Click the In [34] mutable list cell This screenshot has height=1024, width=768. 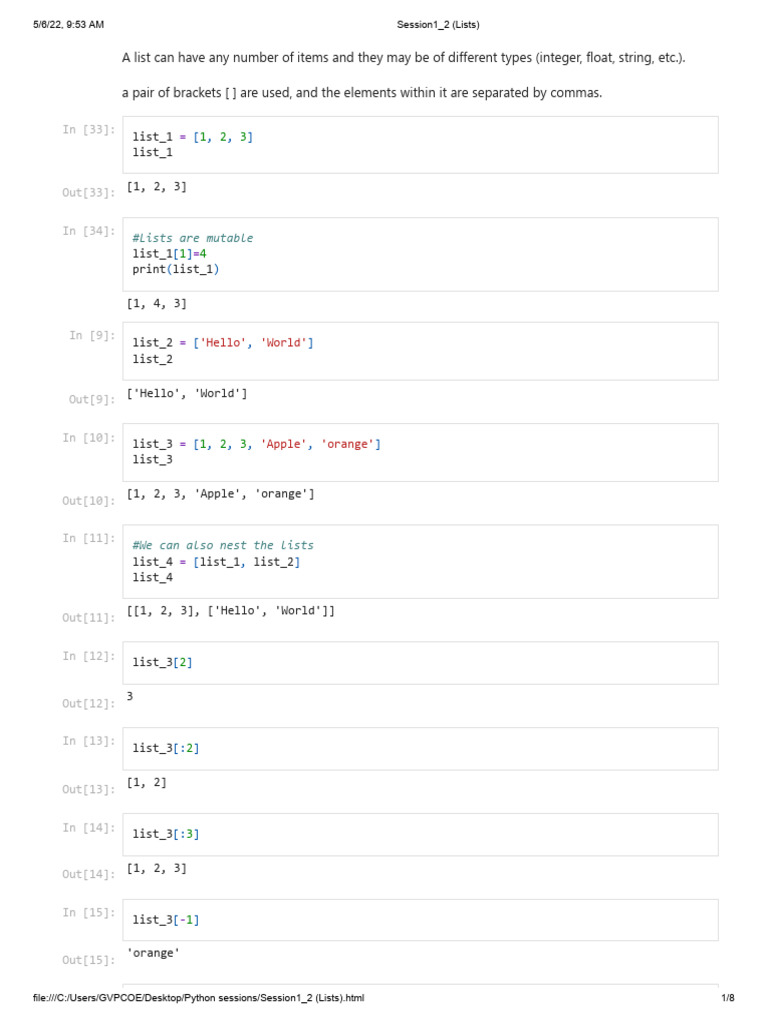(x=420, y=254)
